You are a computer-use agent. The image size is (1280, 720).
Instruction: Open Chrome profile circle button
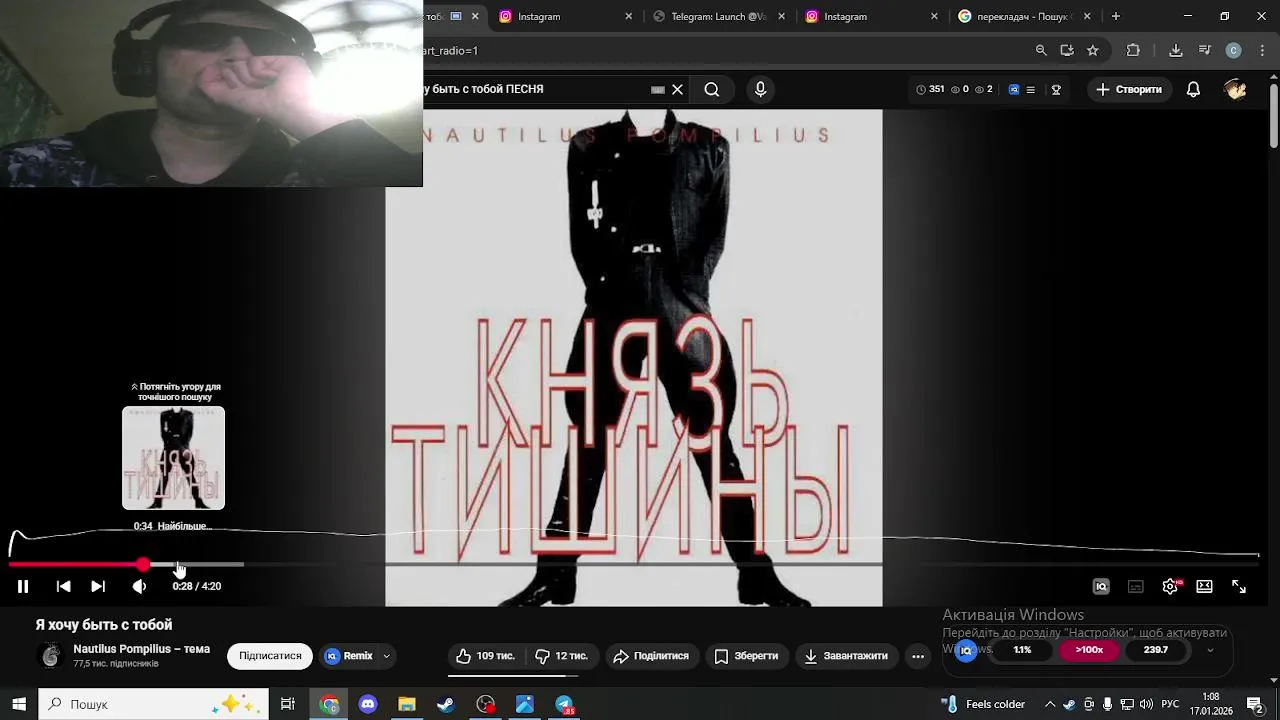pyautogui.click(x=1233, y=50)
